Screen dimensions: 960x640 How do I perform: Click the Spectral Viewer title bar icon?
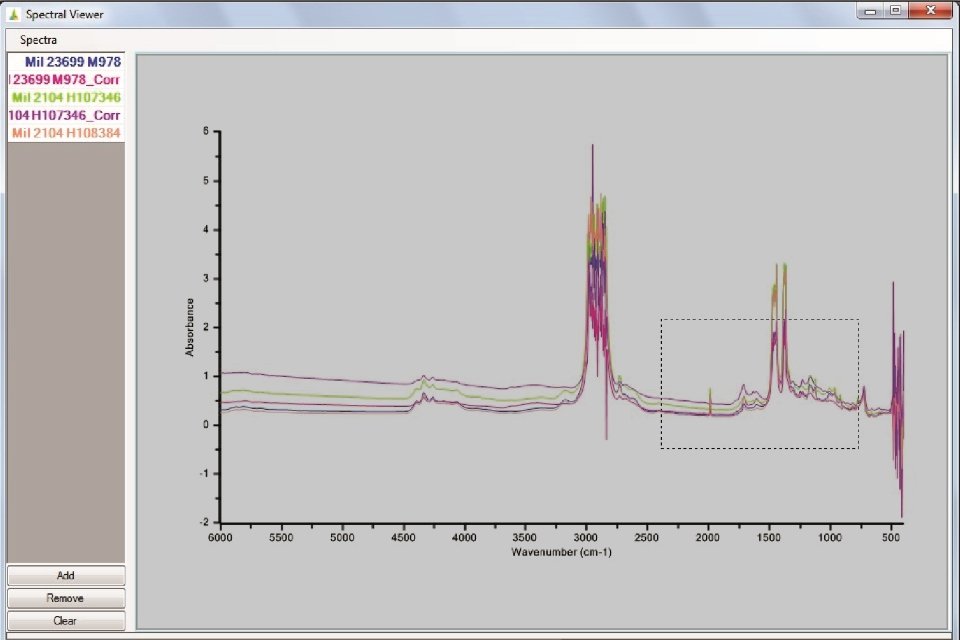tap(13, 15)
